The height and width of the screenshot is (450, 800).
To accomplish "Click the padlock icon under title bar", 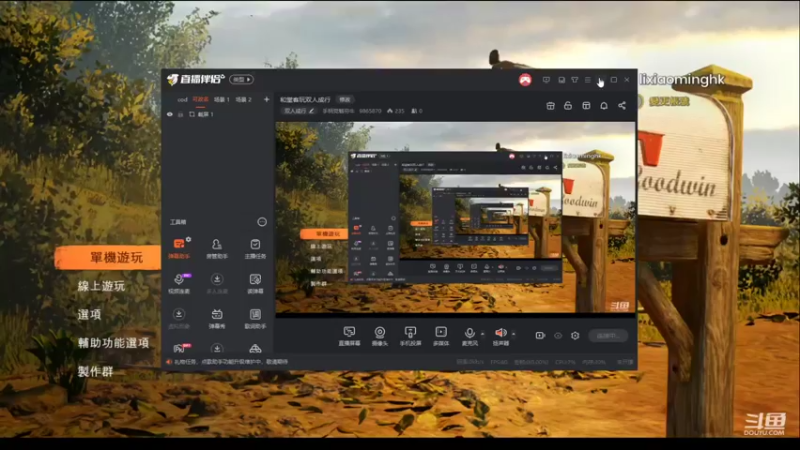I will [x=568, y=106].
